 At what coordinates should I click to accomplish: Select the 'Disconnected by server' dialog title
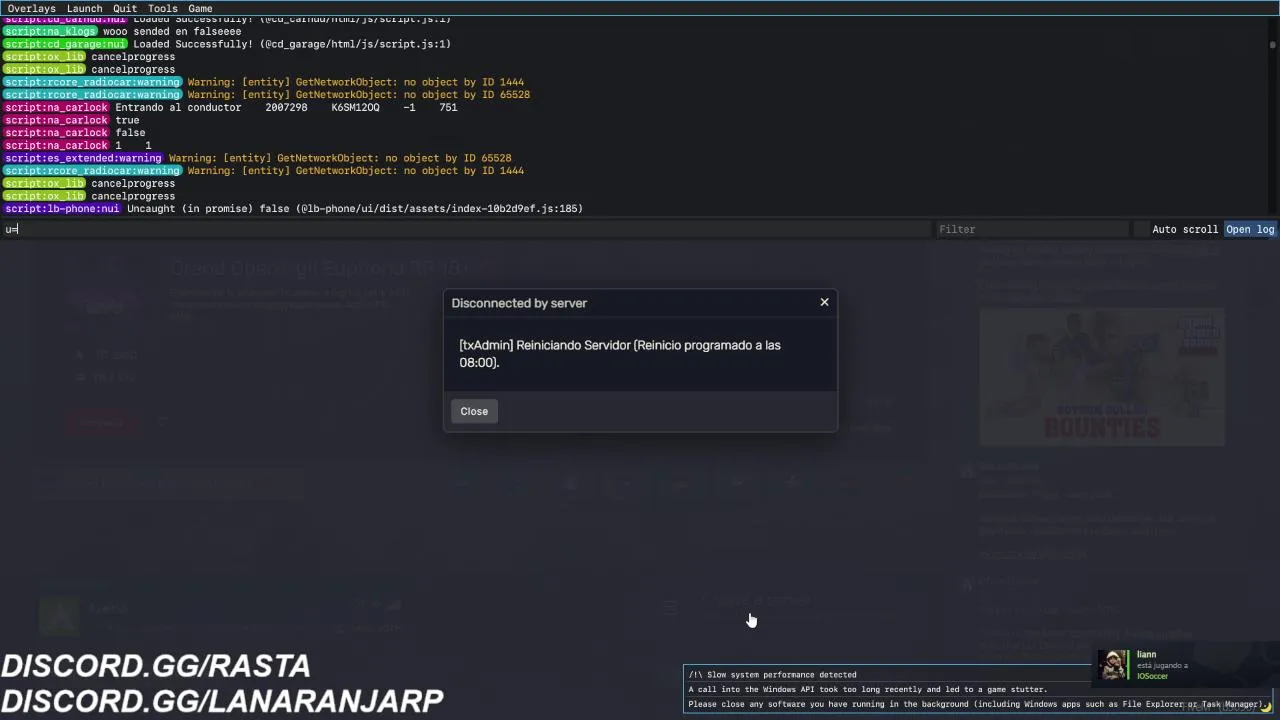click(x=519, y=303)
